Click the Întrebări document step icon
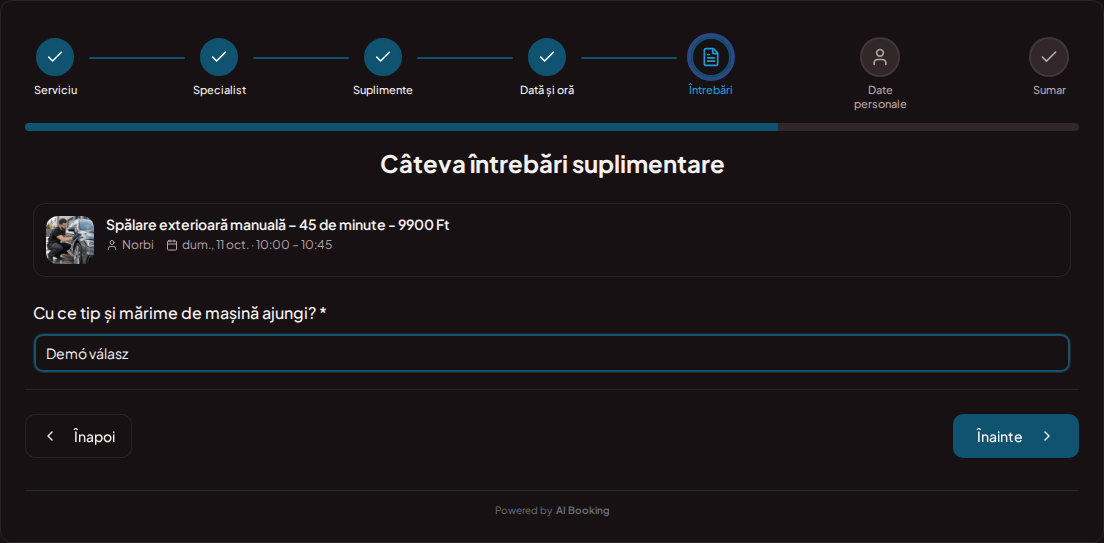Image resolution: width=1104 pixels, height=543 pixels. click(711, 57)
